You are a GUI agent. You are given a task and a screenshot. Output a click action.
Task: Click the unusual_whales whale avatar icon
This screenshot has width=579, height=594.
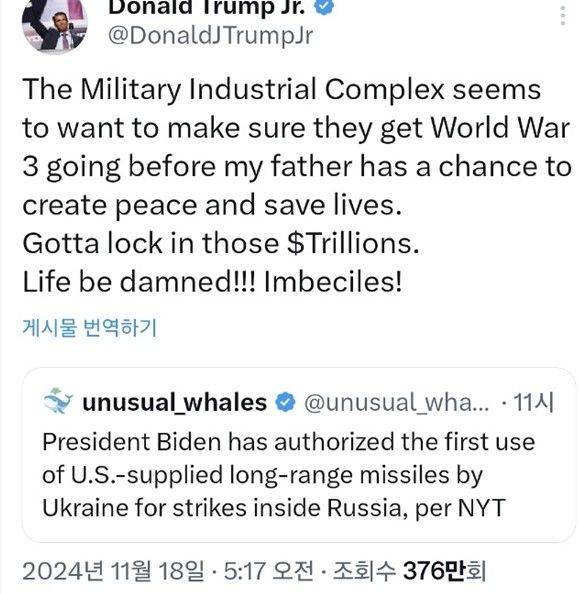tap(58, 401)
